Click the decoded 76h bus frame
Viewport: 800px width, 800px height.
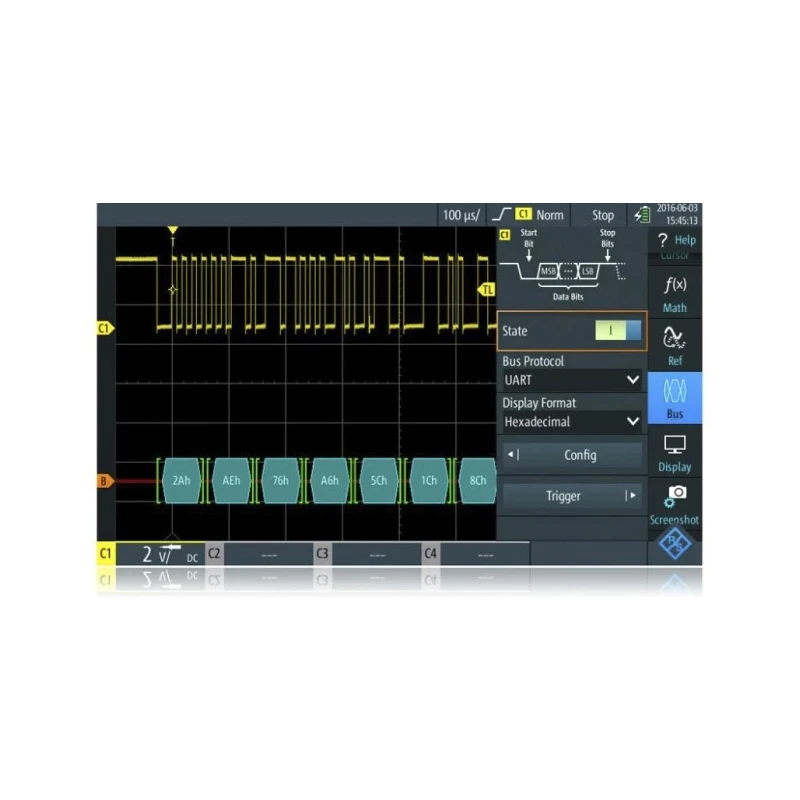point(281,481)
